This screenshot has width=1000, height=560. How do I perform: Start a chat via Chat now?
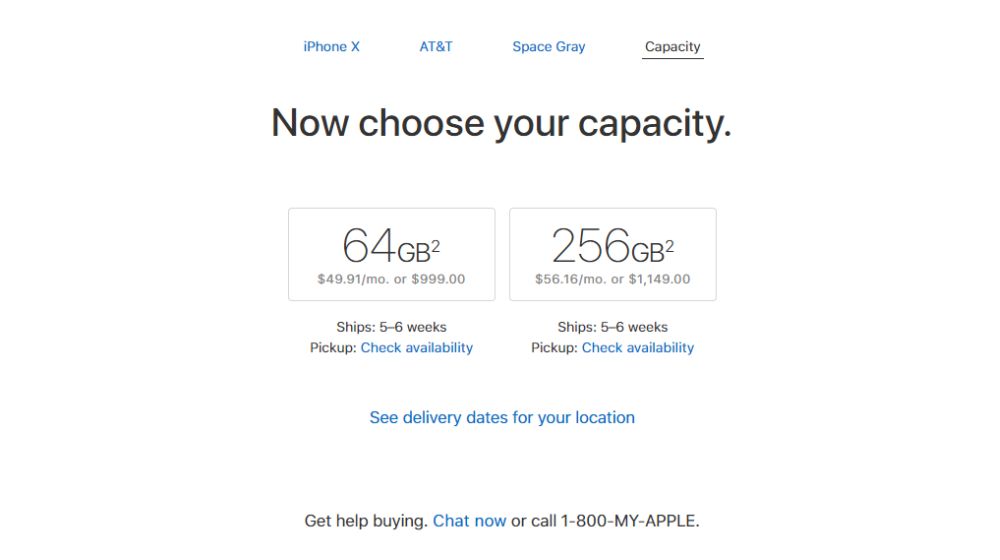(469, 521)
